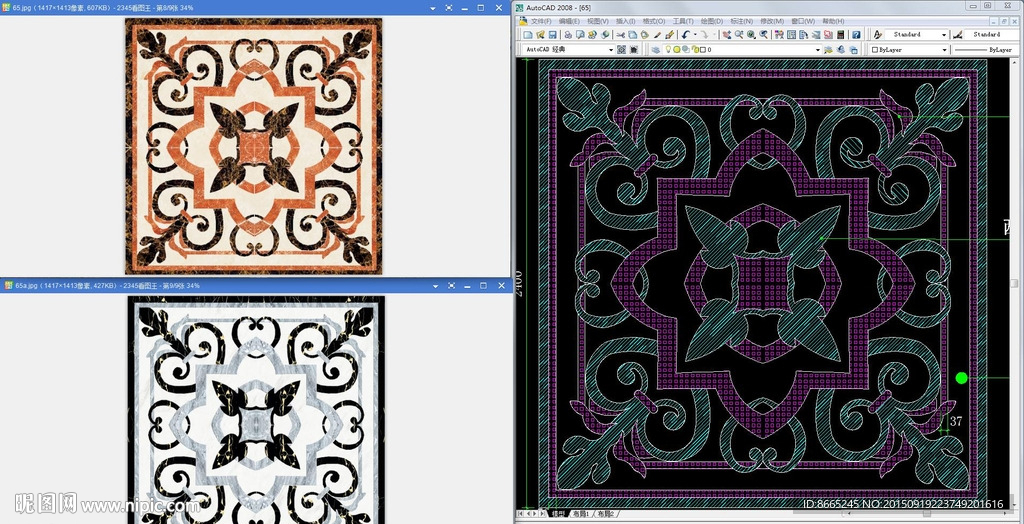The height and width of the screenshot is (524, 1024).
Task: Open the 文件(F) menu
Action: point(541,21)
